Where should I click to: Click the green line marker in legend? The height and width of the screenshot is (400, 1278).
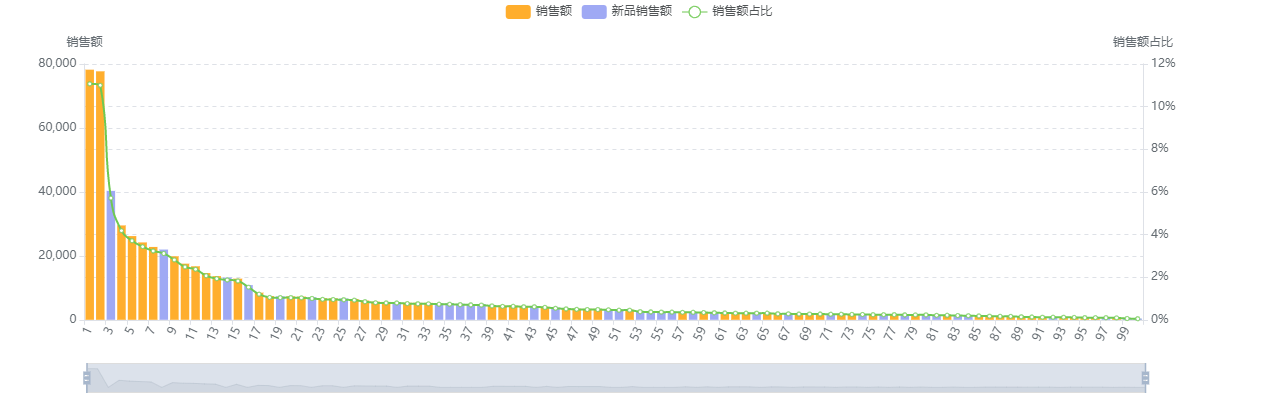[694, 12]
